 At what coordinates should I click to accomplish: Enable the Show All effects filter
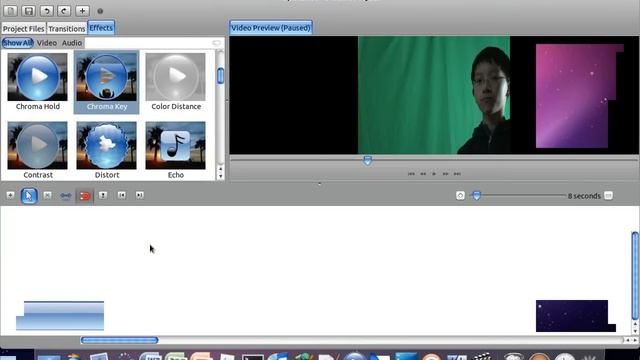point(18,43)
